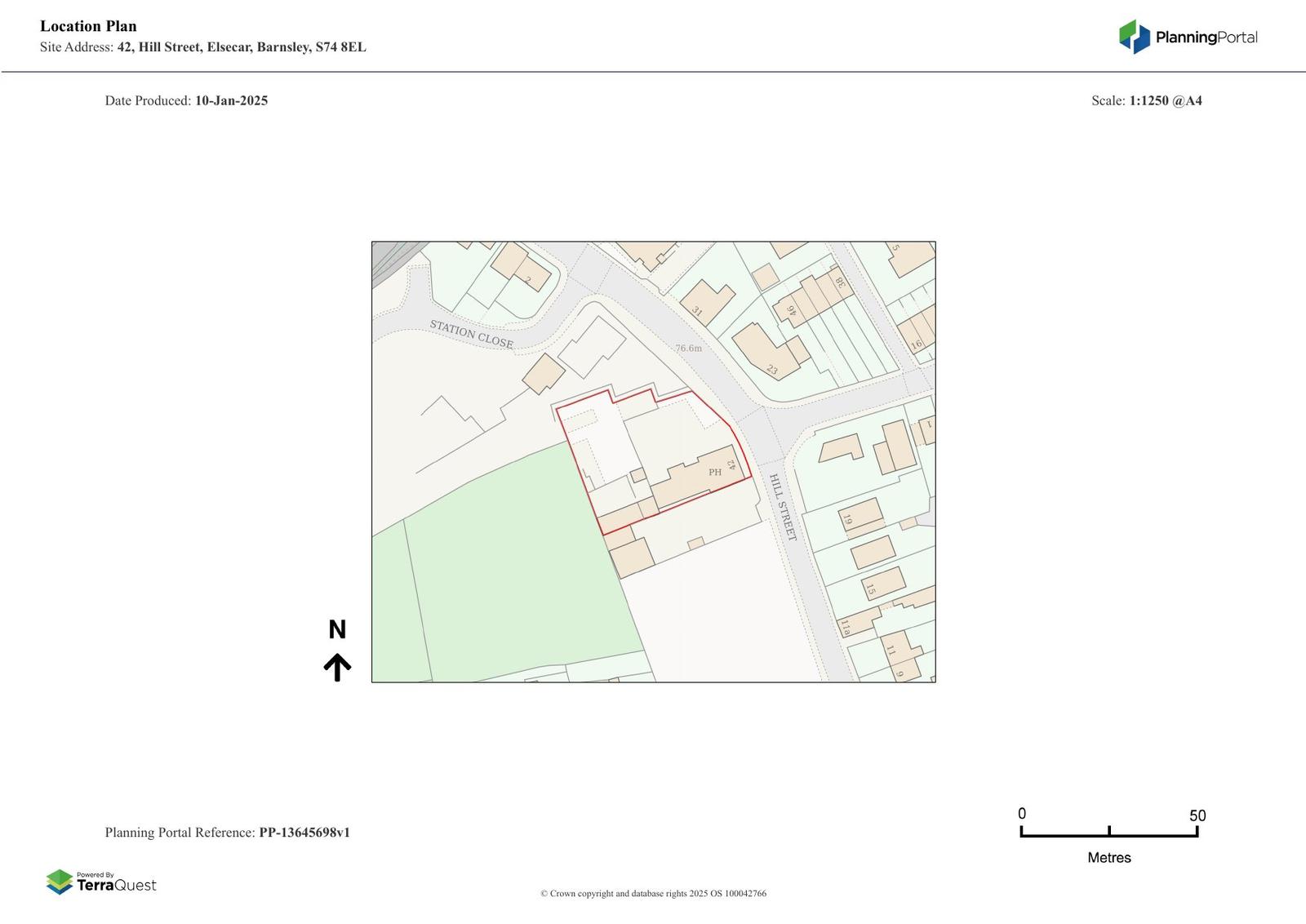This screenshot has width=1306, height=924.
Task: Click the north arrow symbol
Action: tap(337, 667)
